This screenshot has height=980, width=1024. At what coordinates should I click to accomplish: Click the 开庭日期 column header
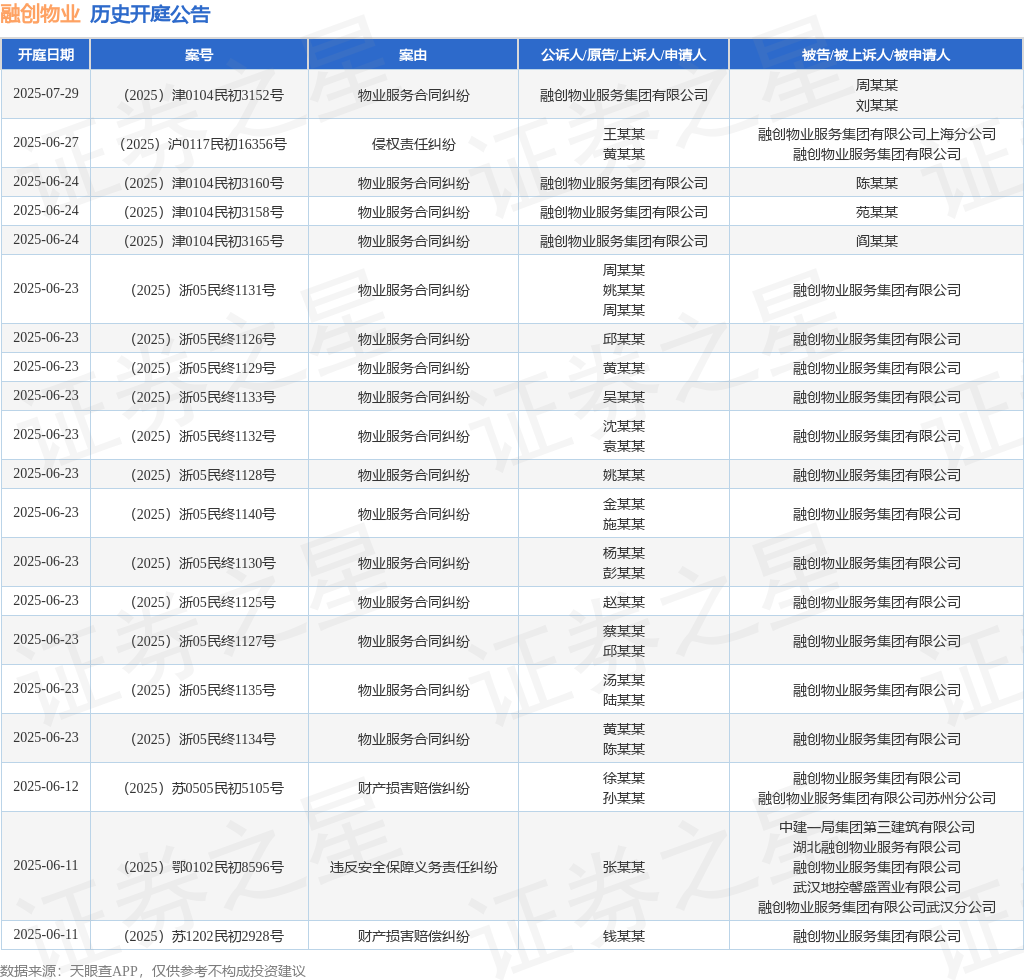click(x=46, y=55)
